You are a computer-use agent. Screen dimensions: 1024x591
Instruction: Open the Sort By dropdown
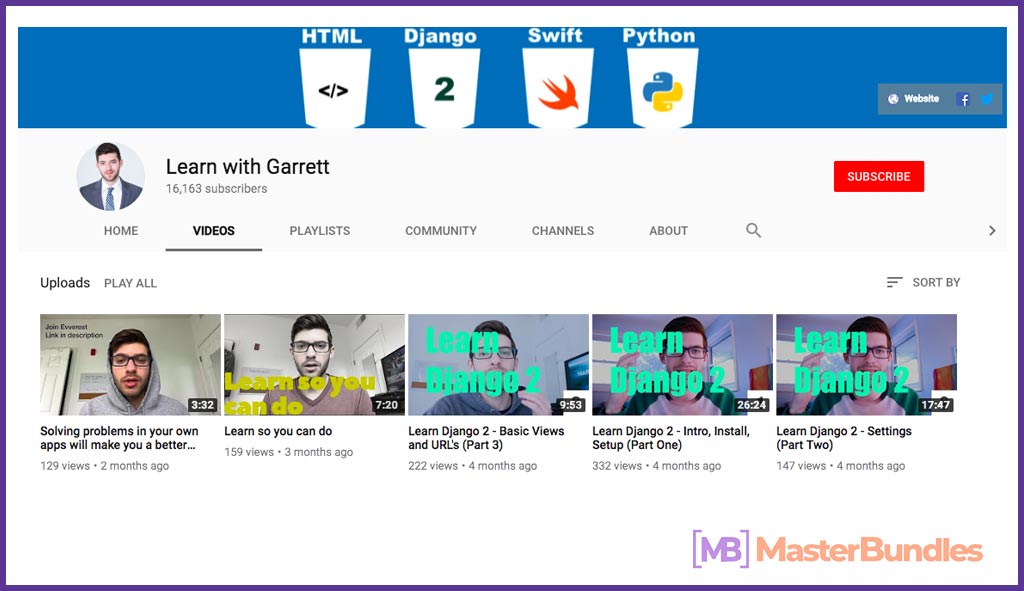[923, 282]
